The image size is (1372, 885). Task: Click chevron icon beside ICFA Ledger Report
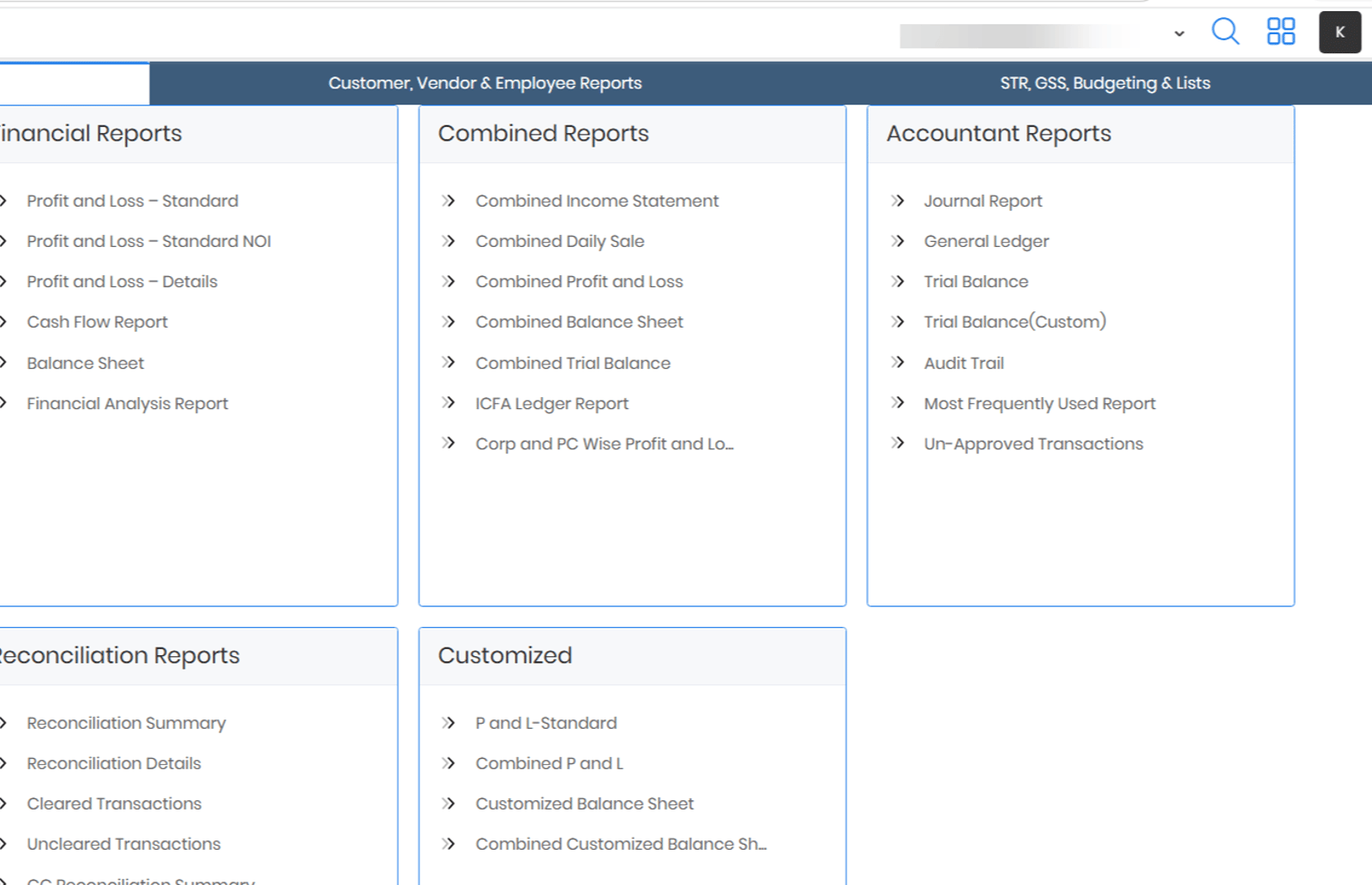point(448,403)
